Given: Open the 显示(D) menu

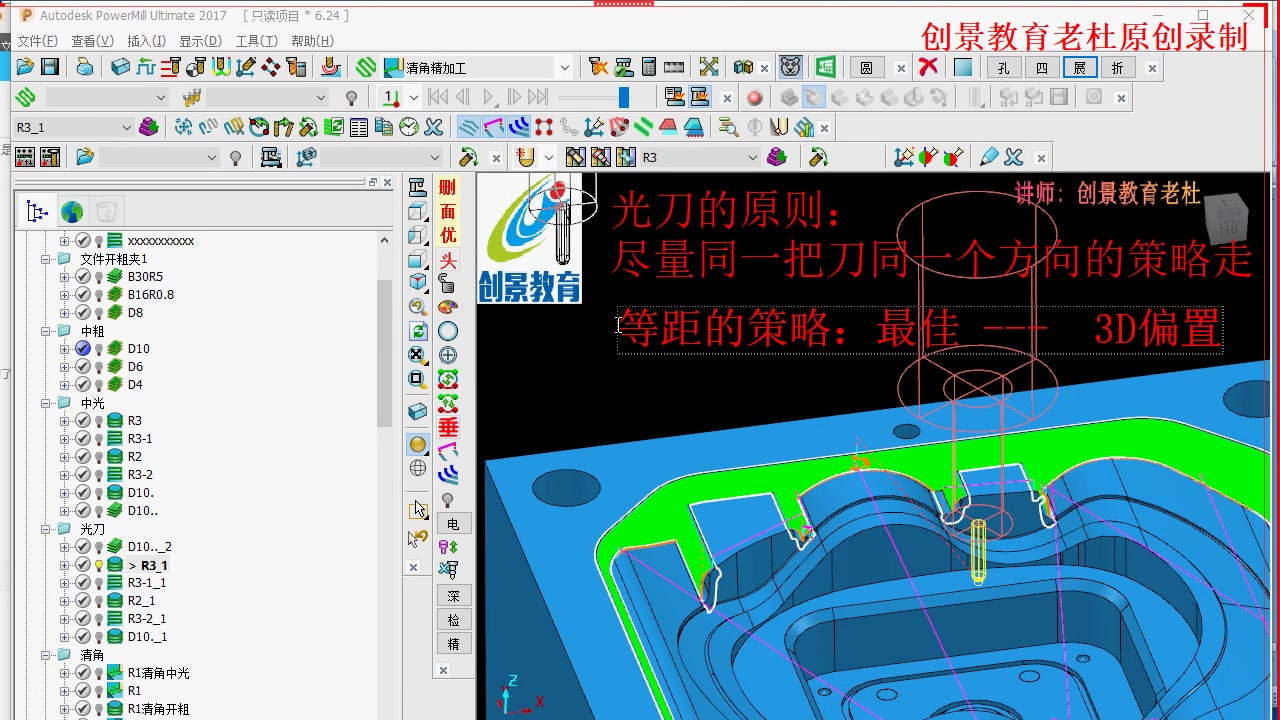Looking at the screenshot, I should click(200, 41).
